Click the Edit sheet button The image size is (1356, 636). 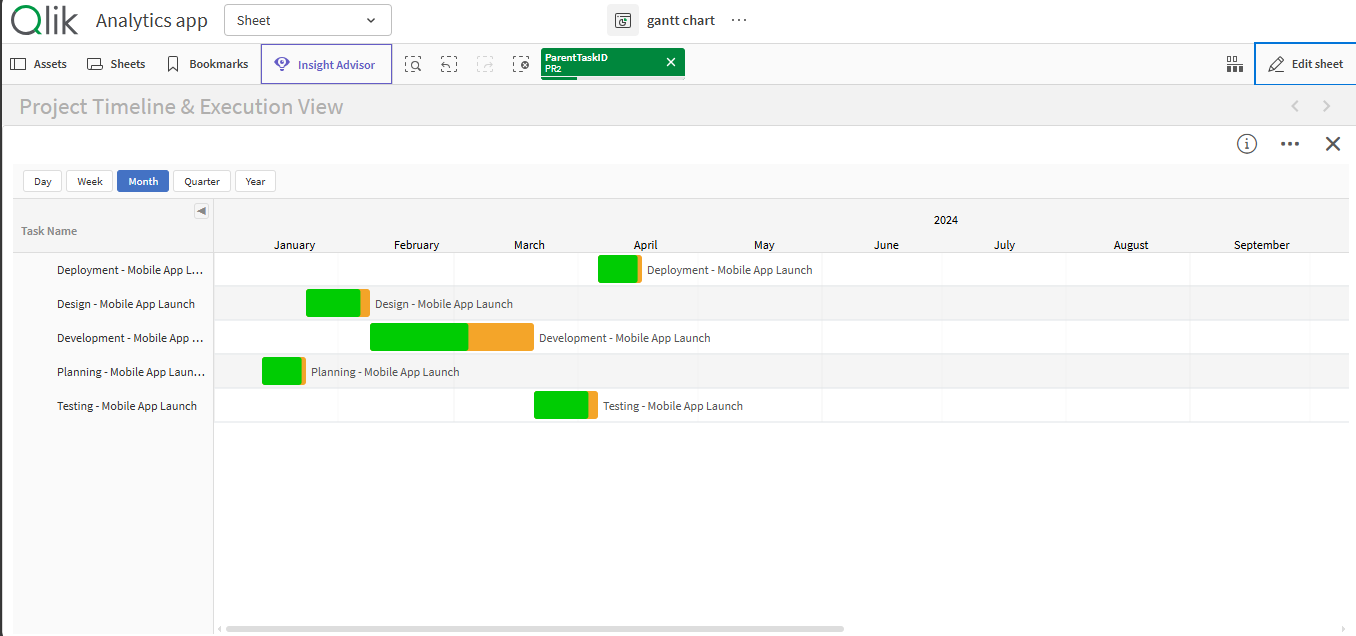point(1305,64)
